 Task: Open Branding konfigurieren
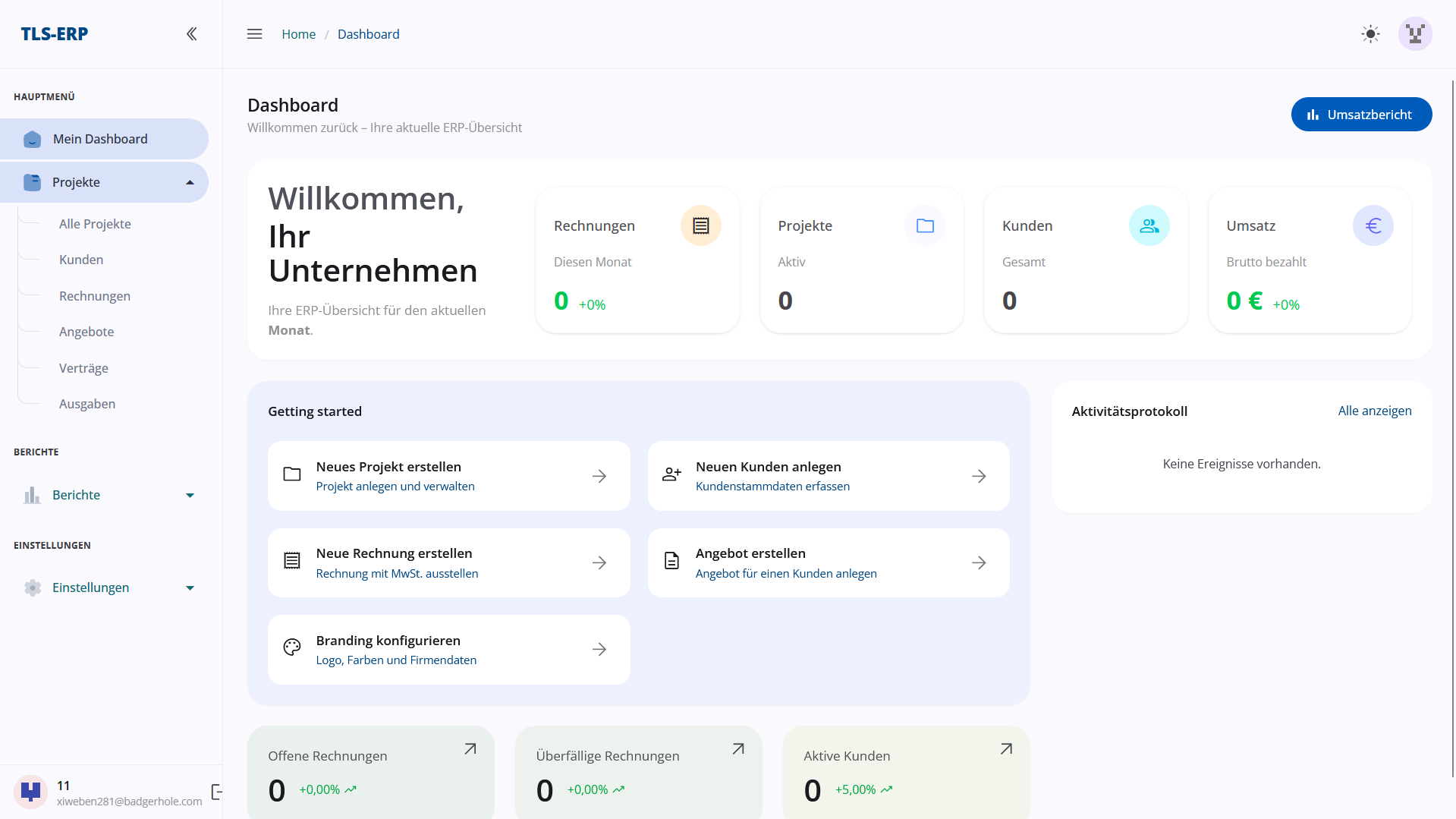pos(448,650)
